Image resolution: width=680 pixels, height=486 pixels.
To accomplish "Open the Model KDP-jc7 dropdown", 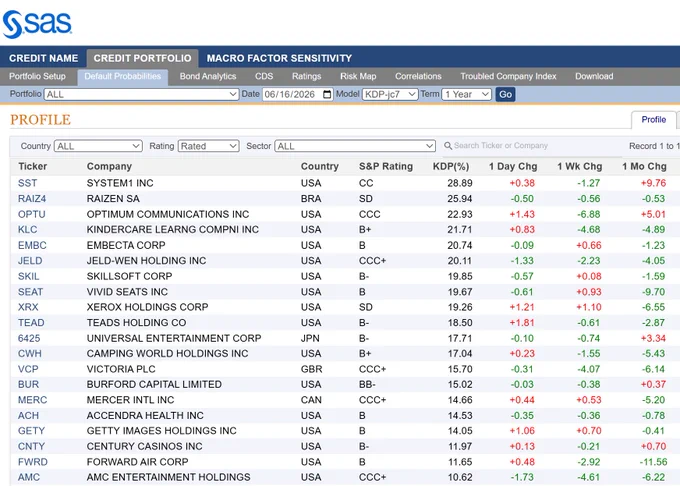I will point(390,94).
